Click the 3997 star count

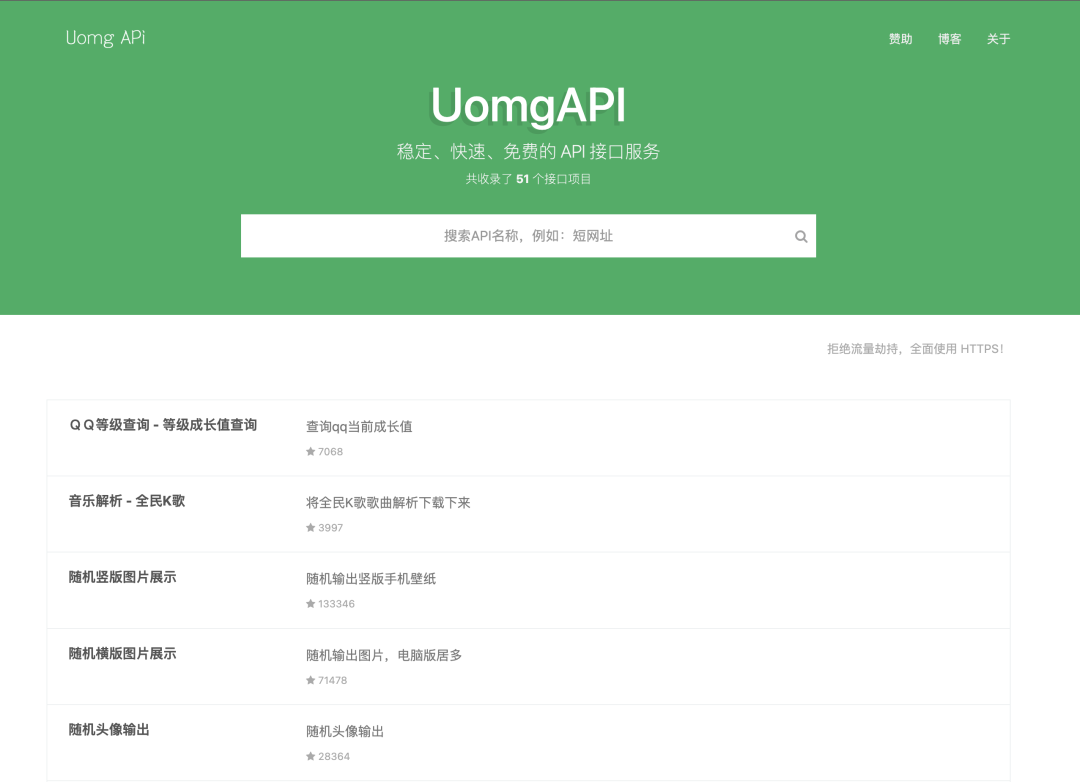pos(331,528)
